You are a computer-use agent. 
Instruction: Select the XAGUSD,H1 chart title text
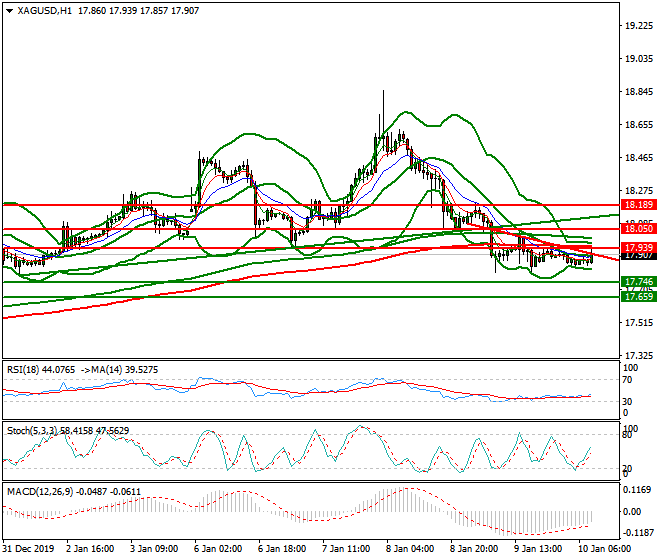point(45,11)
